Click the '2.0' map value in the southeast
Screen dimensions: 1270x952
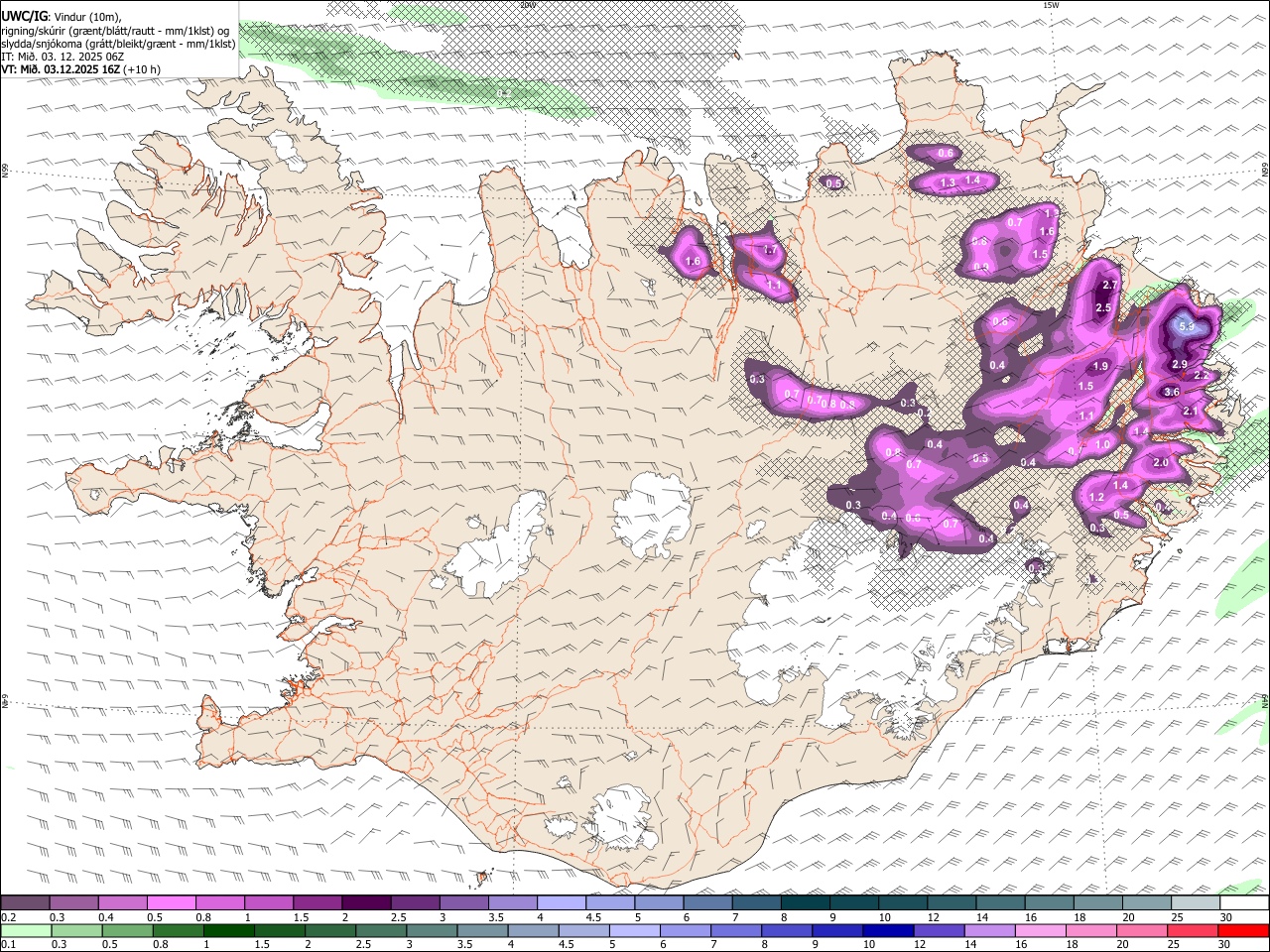point(1161,463)
